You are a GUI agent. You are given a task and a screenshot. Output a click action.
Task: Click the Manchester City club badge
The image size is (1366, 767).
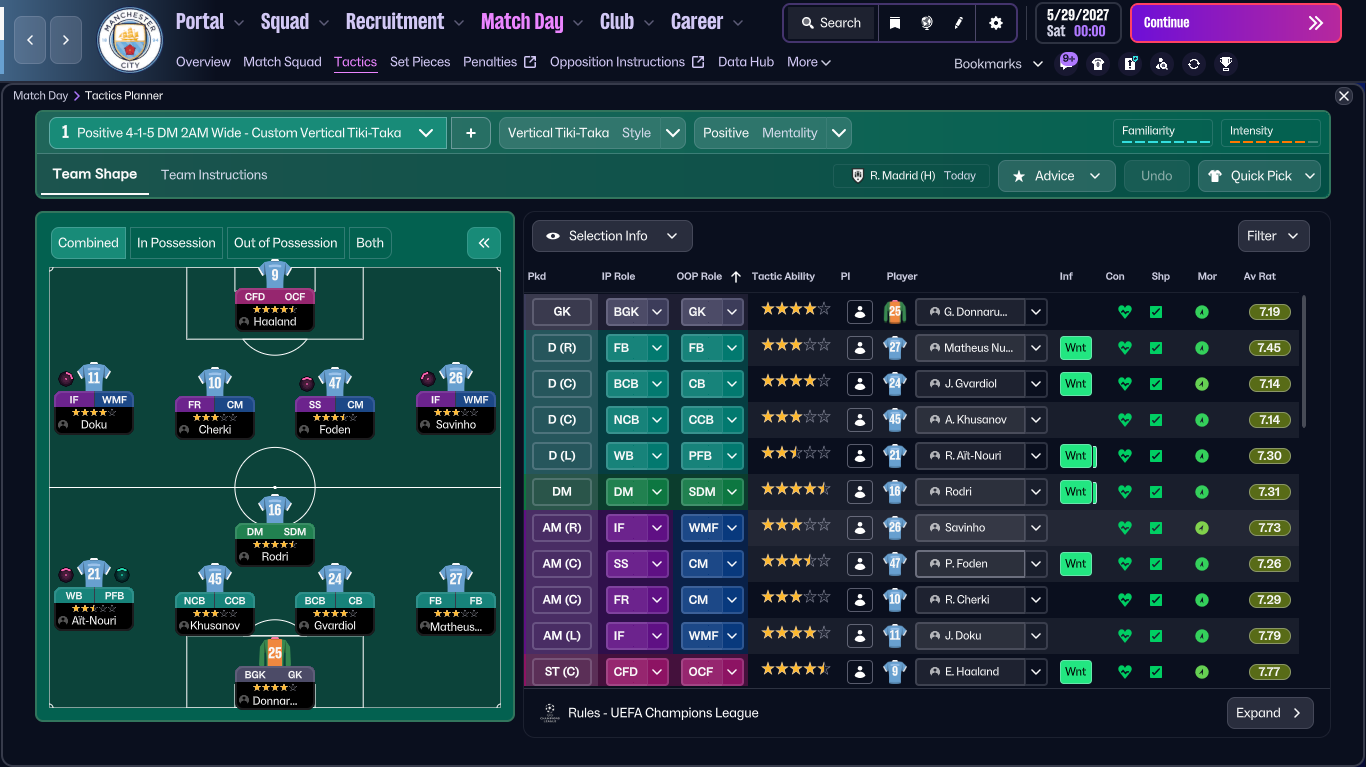129,40
